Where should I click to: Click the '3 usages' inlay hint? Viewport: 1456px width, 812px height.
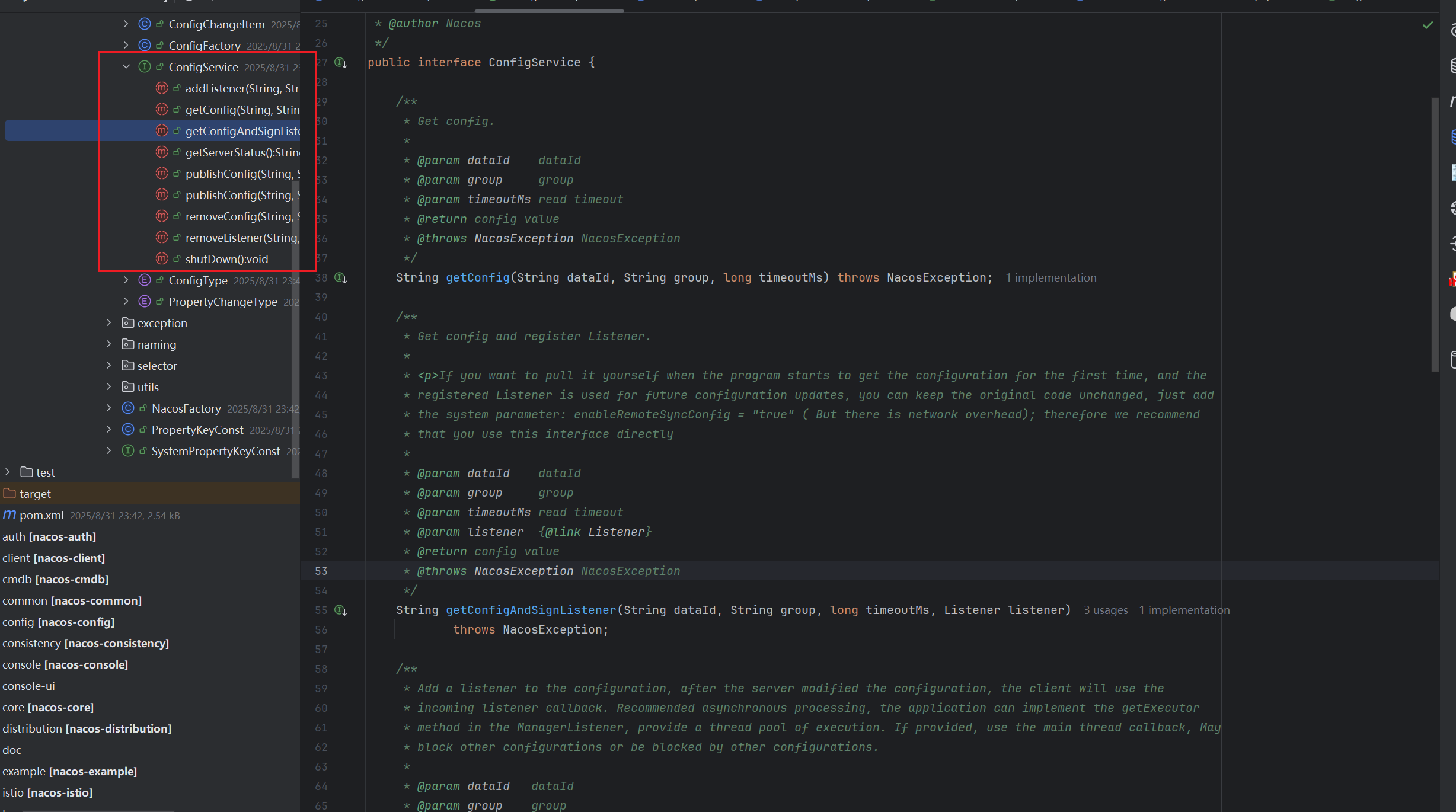[x=1106, y=610]
